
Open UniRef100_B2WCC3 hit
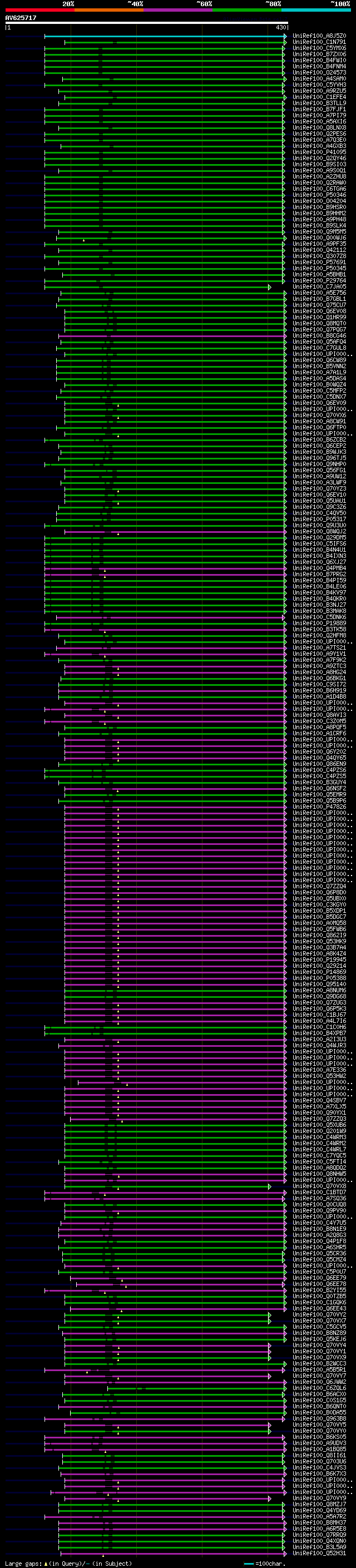[319, 1363]
